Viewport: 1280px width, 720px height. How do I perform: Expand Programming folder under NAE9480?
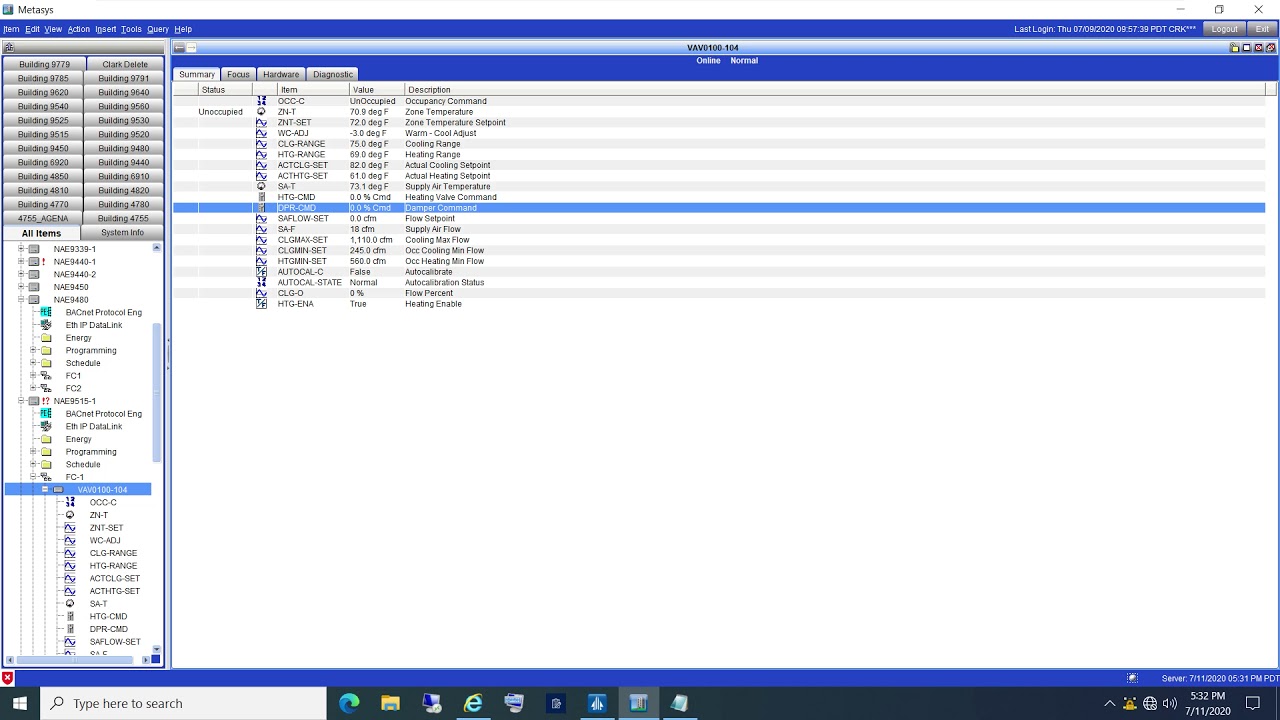(33, 350)
